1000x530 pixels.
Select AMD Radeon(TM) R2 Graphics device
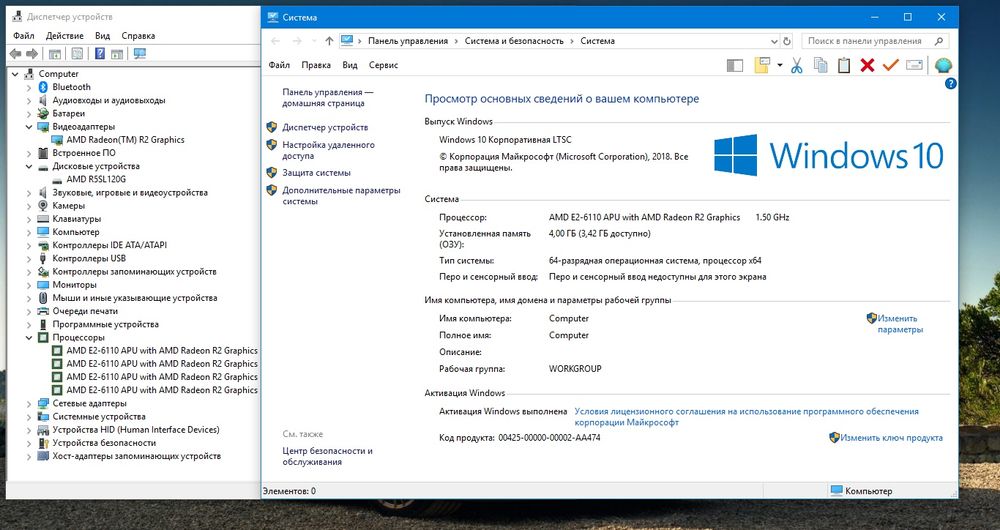125,140
